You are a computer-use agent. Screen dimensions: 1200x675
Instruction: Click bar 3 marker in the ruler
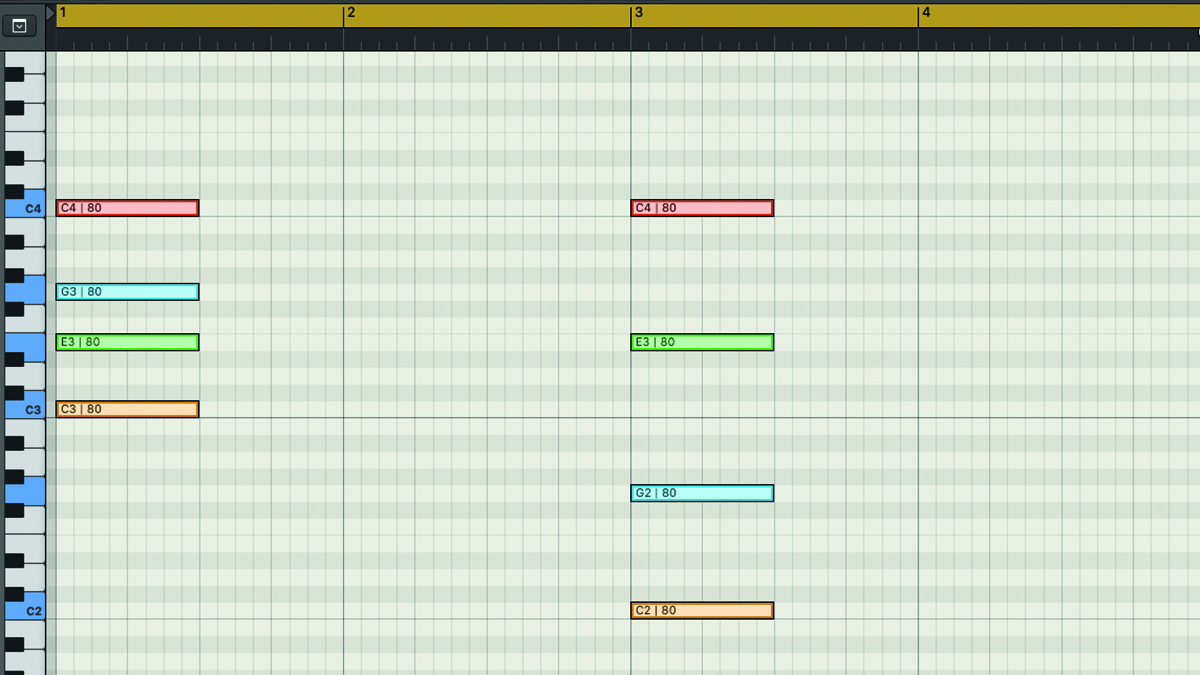coord(638,13)
